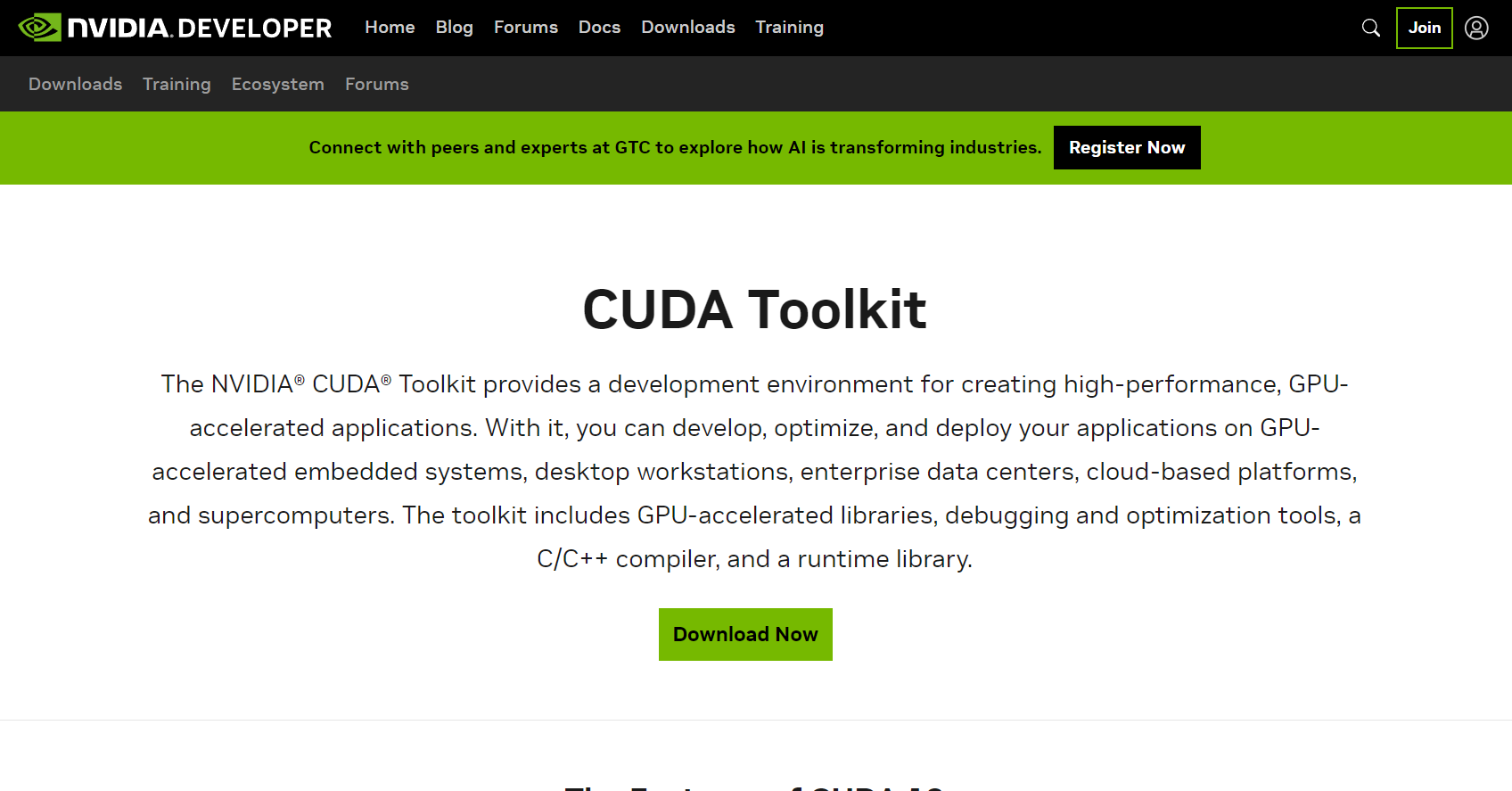This screenshot has height=791, width=1512.
Task: Go to Home in top navigation
Action: (390, 28)
